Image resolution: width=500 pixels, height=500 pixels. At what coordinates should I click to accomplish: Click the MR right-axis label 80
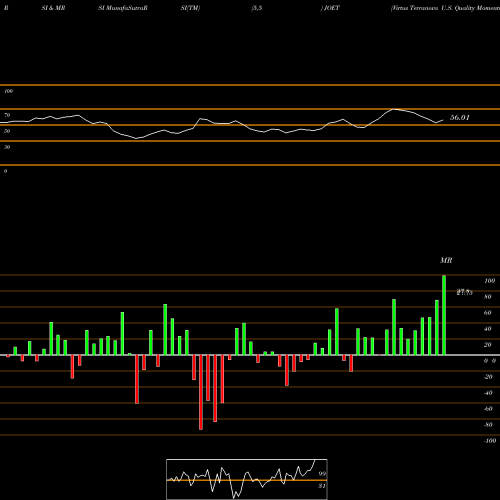488,297
